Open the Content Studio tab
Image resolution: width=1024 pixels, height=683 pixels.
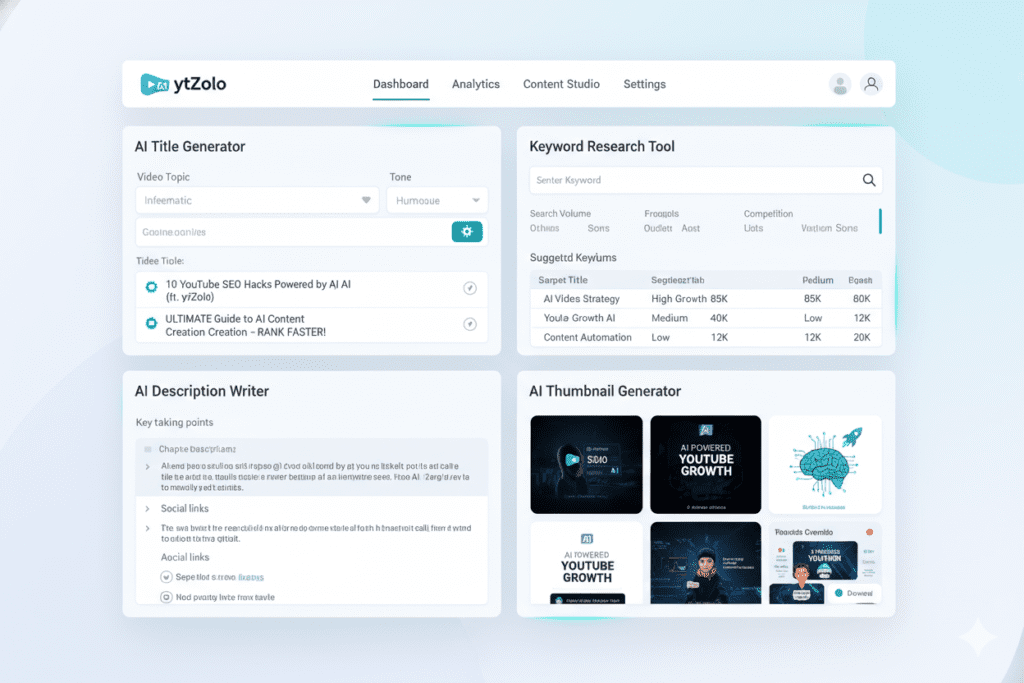pyautogui.click(x=561, y=84)
